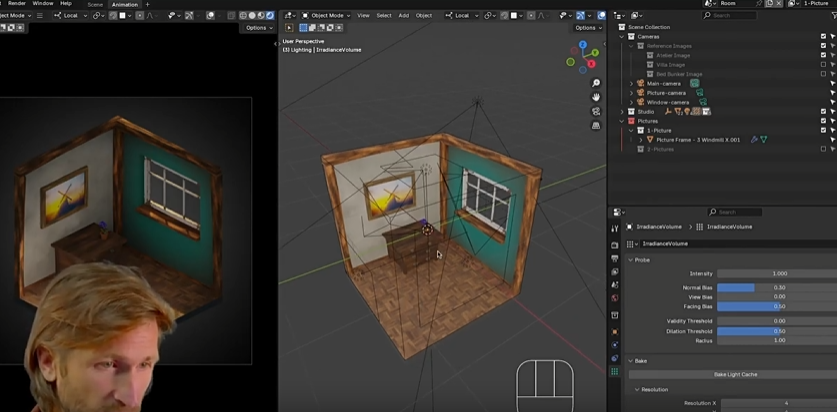Click the pan hand icon in the viewport
The height and width of the screenshot is (412, 837).
click(596, 97)
